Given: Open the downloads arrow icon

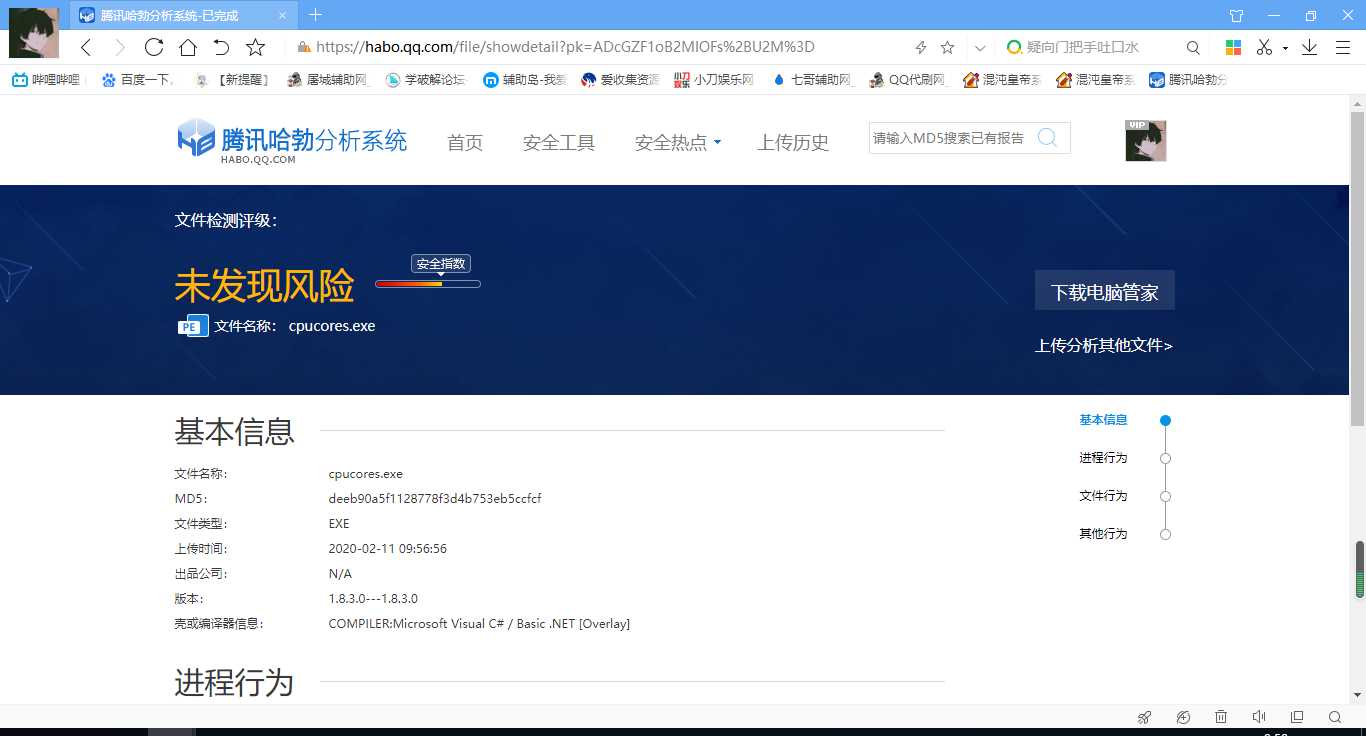Looking at the screenshot, I should click(x=1309, y=47).
